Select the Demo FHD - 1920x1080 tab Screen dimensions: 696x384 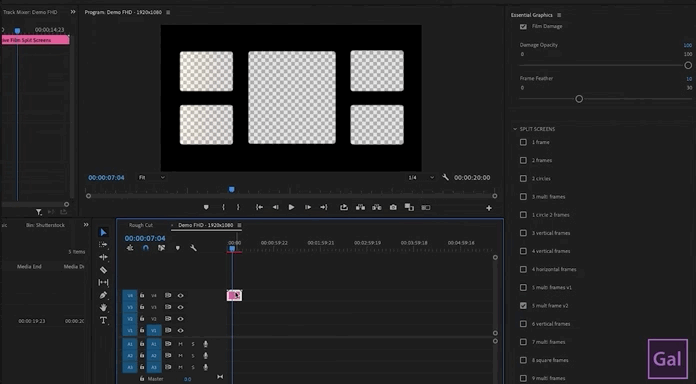206,225
